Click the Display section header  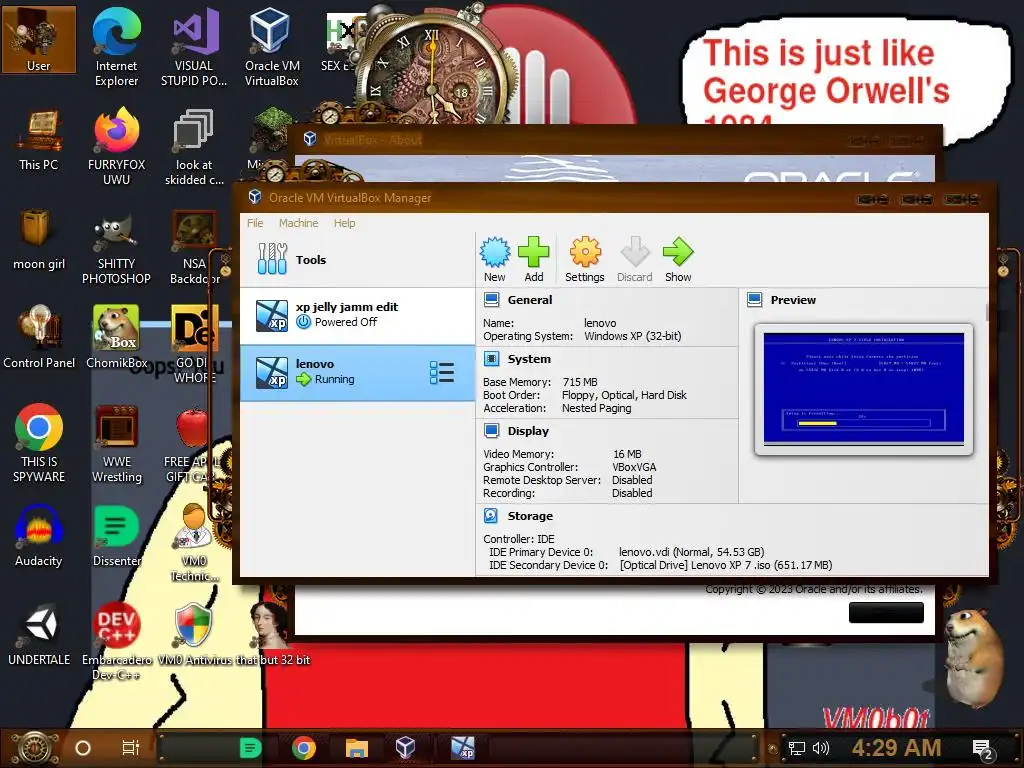528,431
